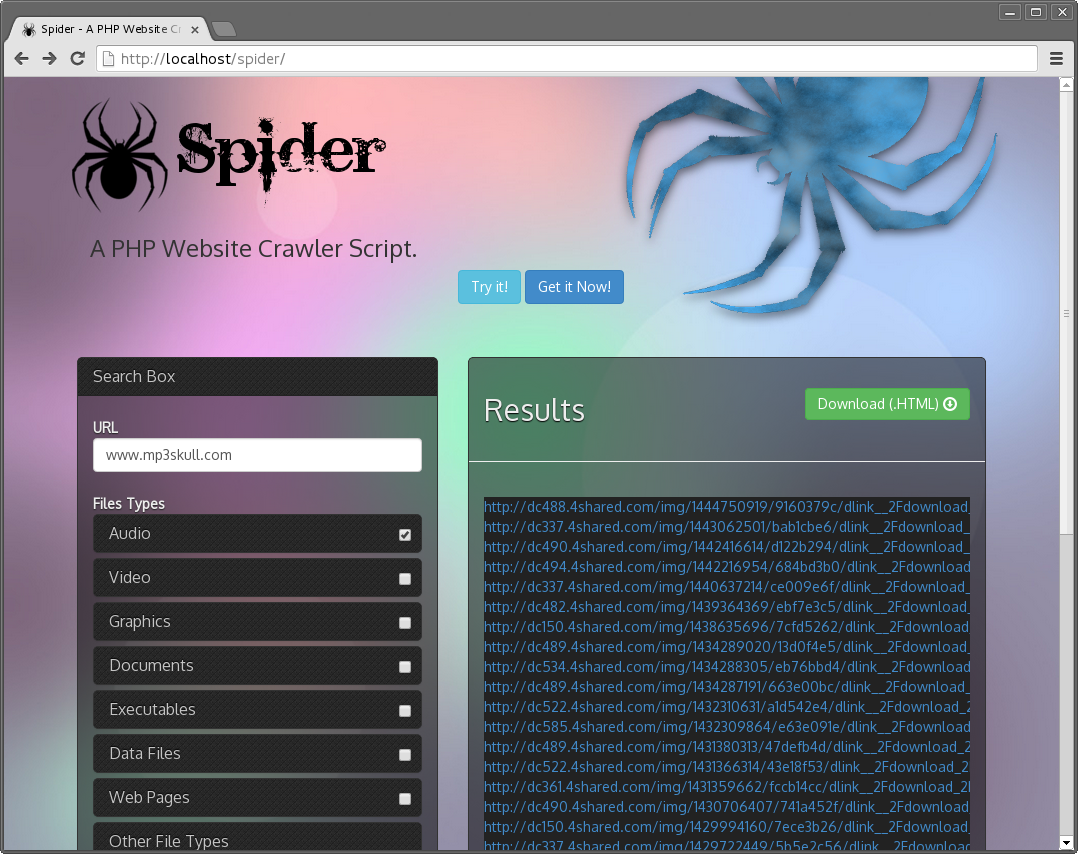1078x854 pixels.
Task: Open the dc488.4shared.com result link
Action: [x=727, y=507]
